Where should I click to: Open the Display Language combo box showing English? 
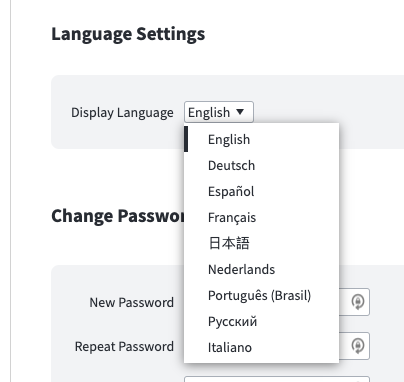pos(219,112)
